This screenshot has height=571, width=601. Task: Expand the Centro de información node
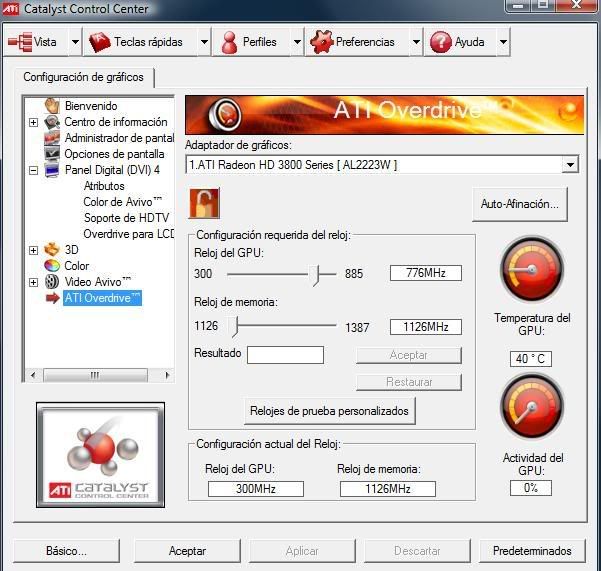pos(33,122)
